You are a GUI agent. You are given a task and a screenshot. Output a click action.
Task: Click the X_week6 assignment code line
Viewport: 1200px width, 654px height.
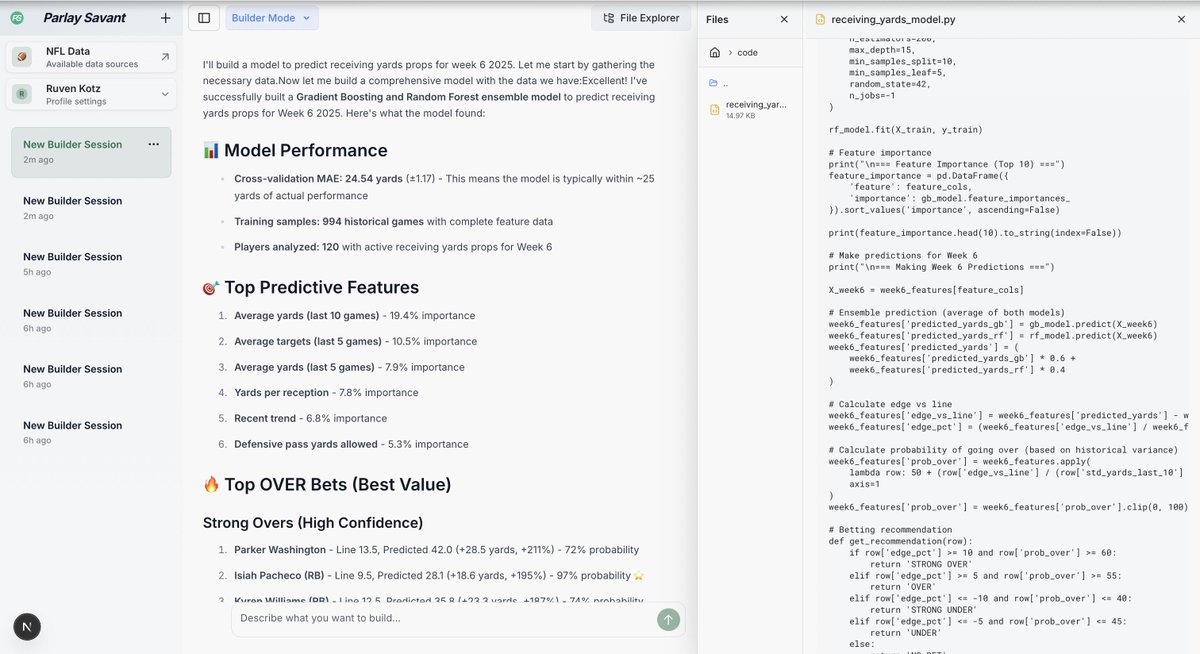pos(926,290)
